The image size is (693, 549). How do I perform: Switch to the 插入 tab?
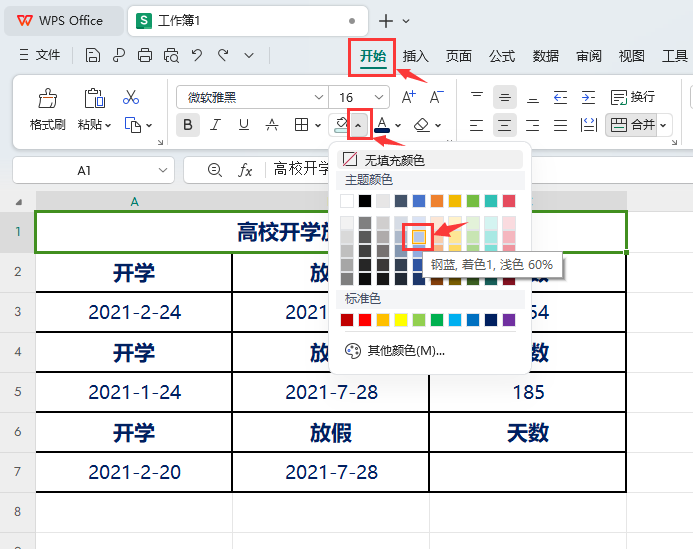[x=415, y=56]
